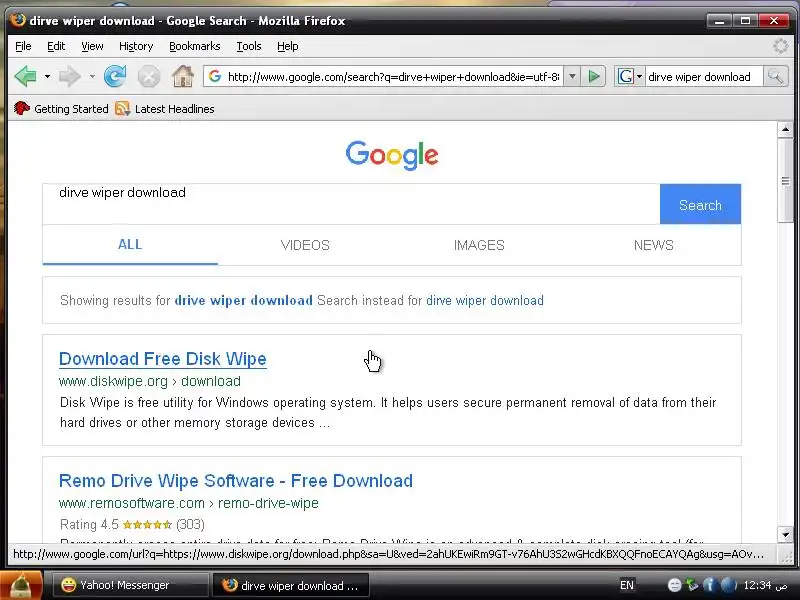Go back using the green Back arrow
Image resolution: width=800 pixels, height=600 pixels.
click(26, 77)
